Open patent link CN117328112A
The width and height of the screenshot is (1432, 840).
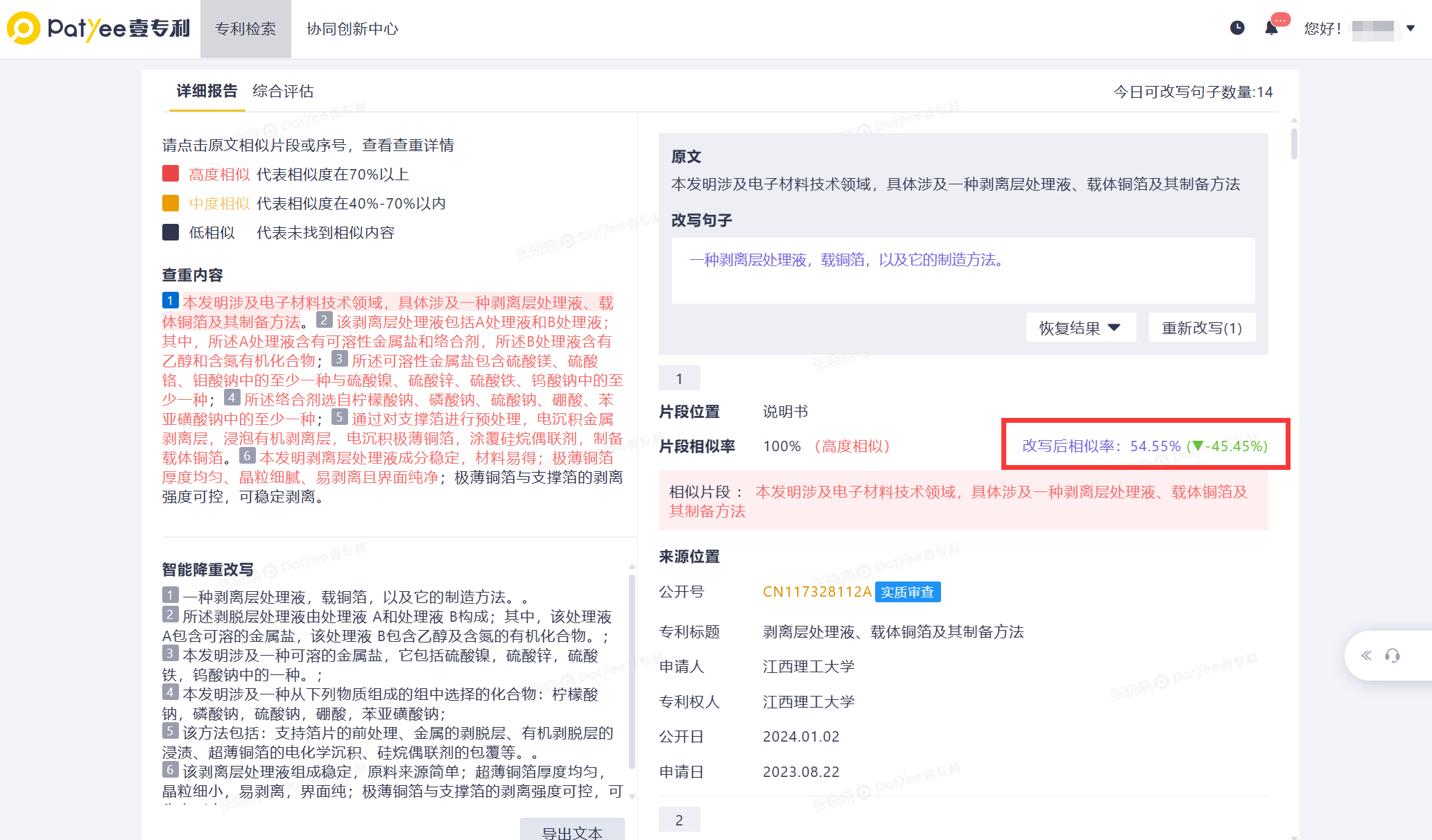[x=817, y=592]
